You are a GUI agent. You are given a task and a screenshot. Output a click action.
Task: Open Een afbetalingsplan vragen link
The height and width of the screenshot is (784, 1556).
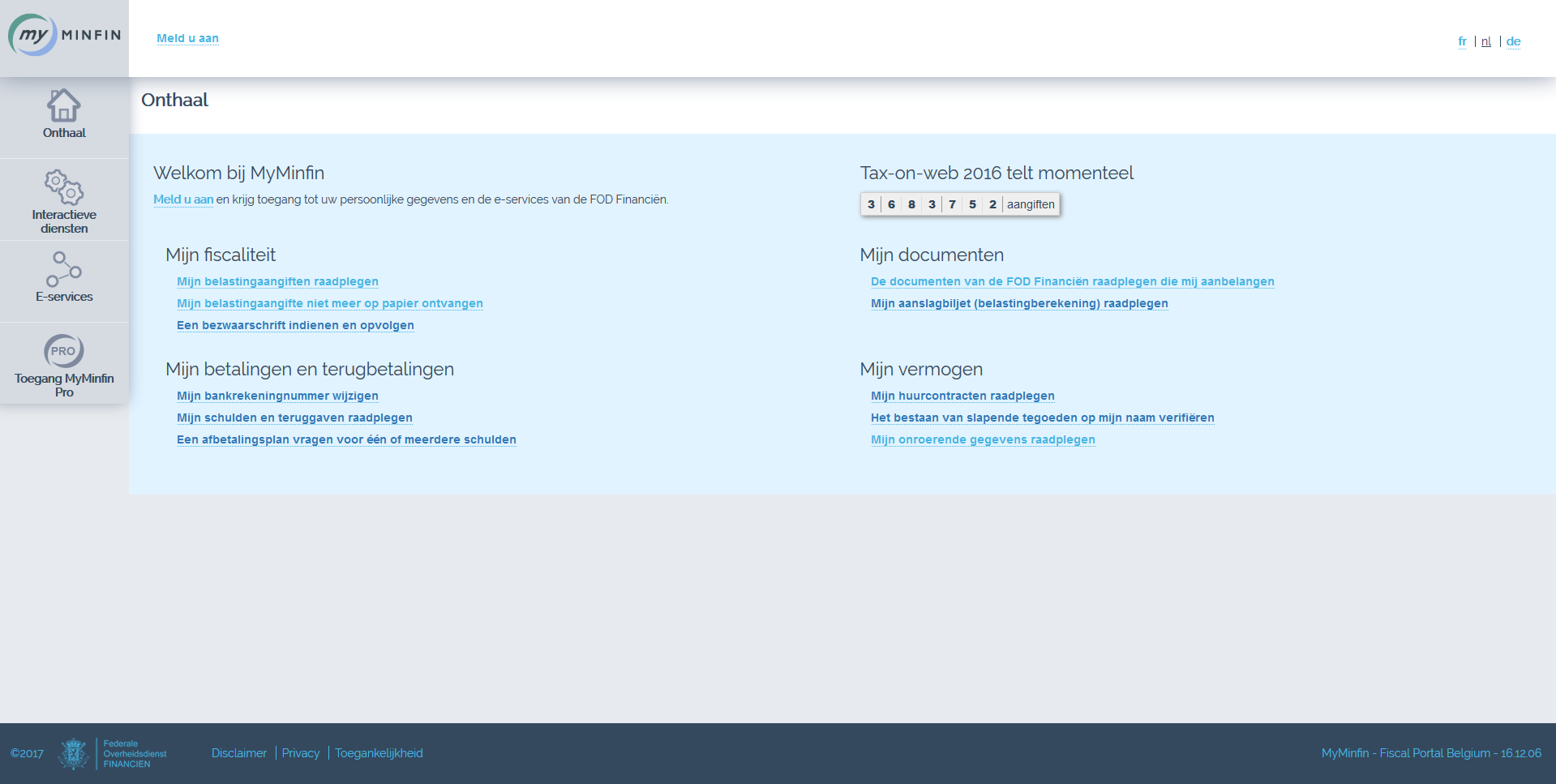[x=346, y=439]
